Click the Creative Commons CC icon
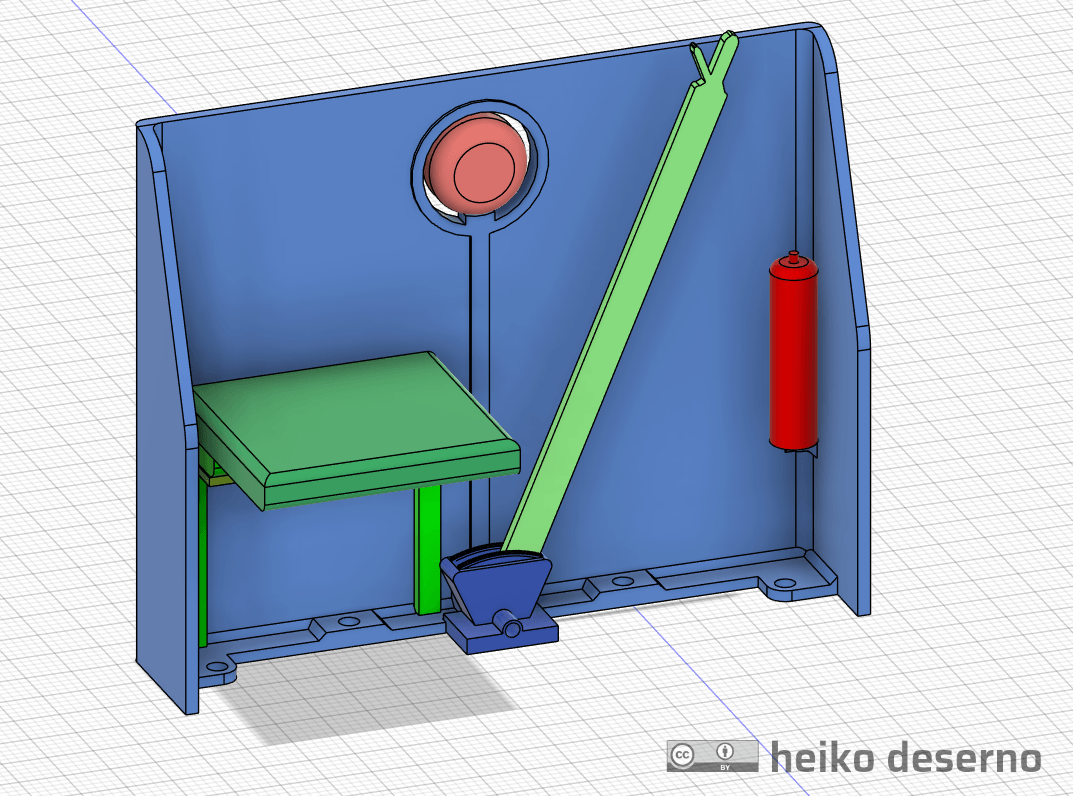This screenshot has width=1073, height=796. 682,755
